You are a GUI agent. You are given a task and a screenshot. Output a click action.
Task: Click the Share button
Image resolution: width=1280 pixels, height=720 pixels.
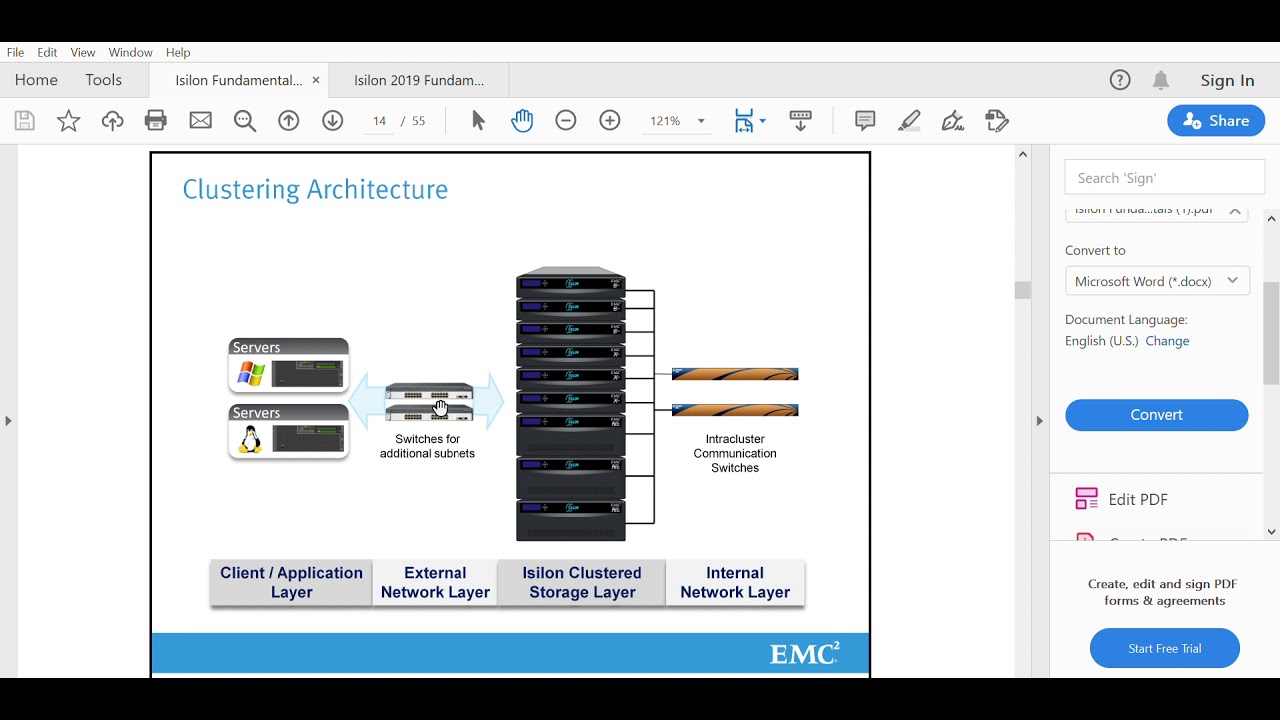click(x=1216, y=121)
